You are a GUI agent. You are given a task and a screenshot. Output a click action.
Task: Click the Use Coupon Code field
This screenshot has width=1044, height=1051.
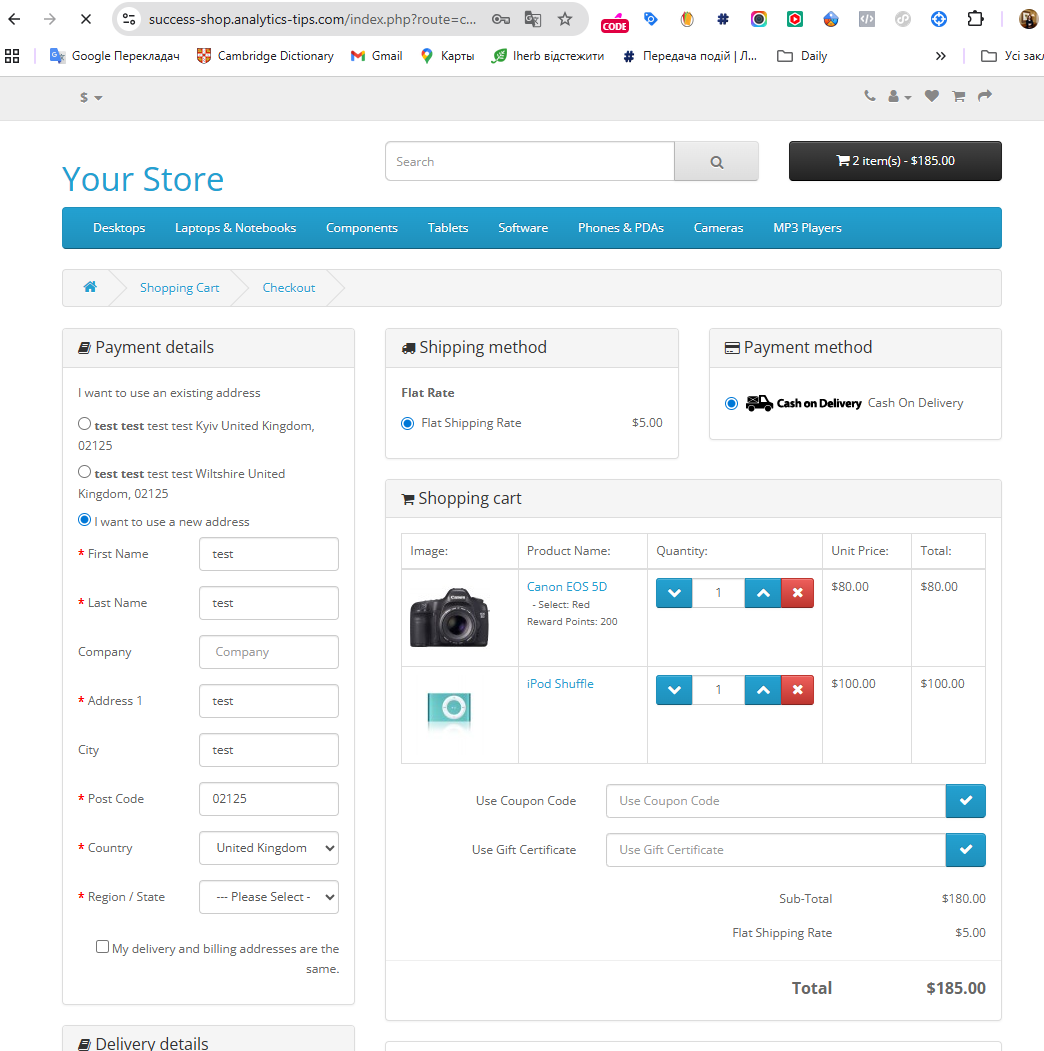point(776,801)
